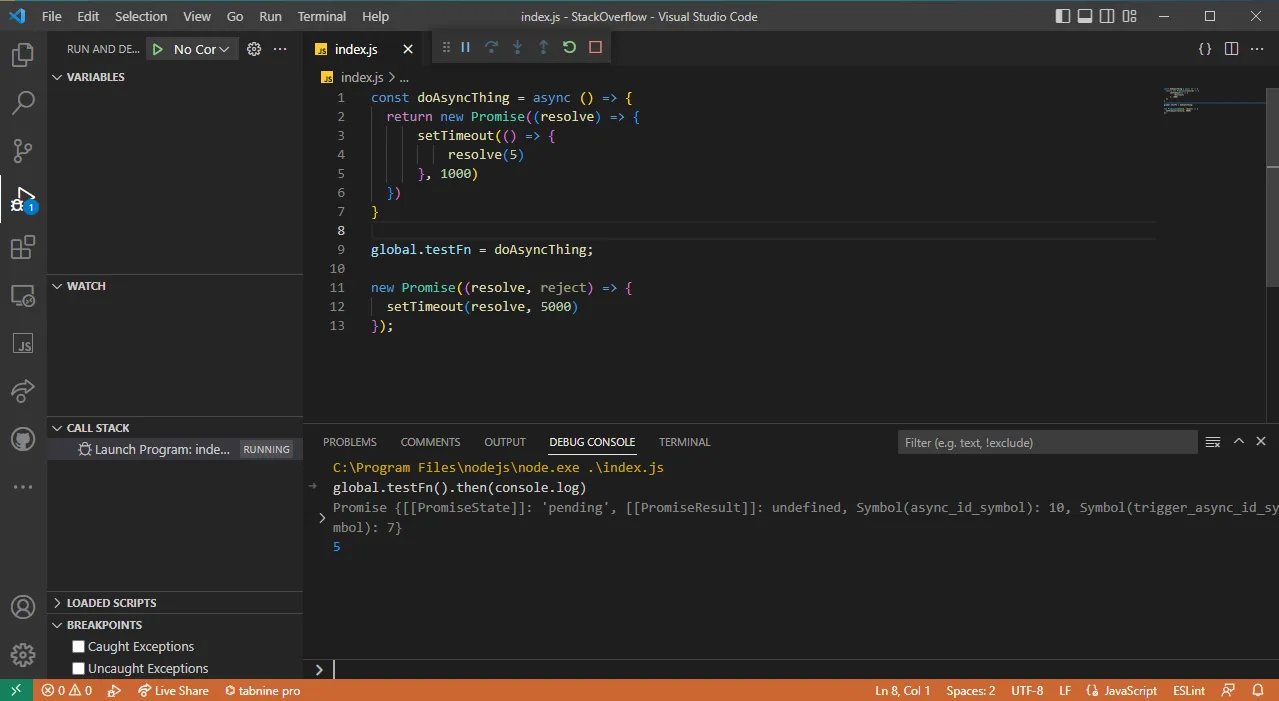Open the Terminal menu
Viewport: 1279px width, 701px height.
click(321, 17)
